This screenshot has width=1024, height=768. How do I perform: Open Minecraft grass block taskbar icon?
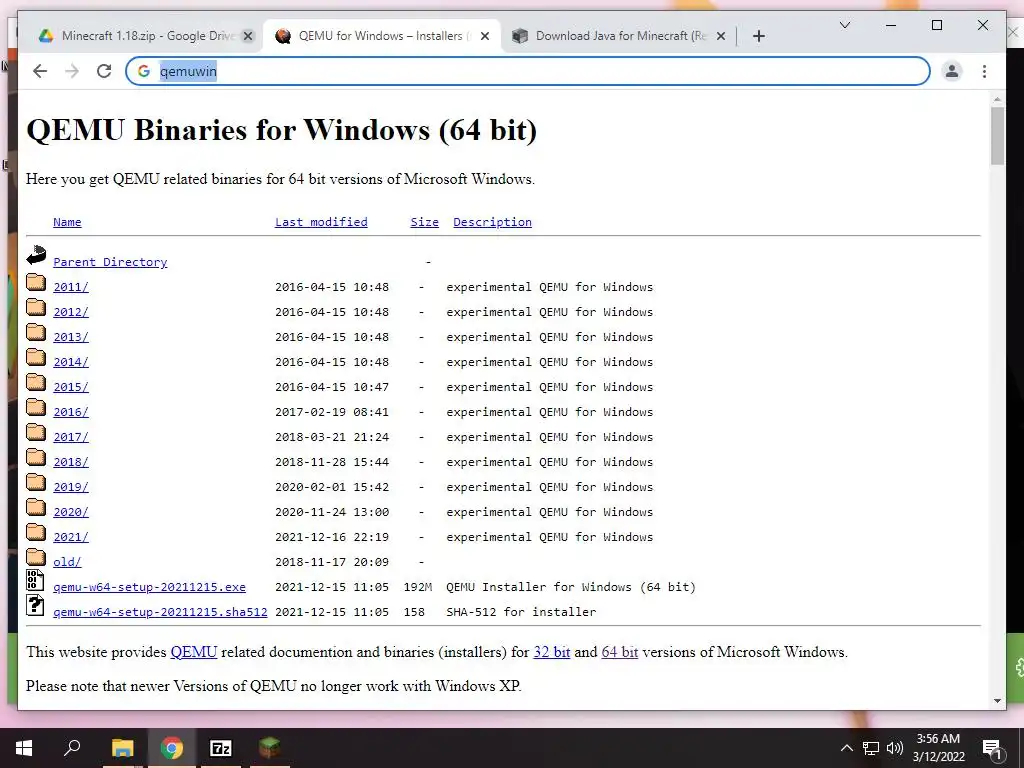(x=269, y=748)
